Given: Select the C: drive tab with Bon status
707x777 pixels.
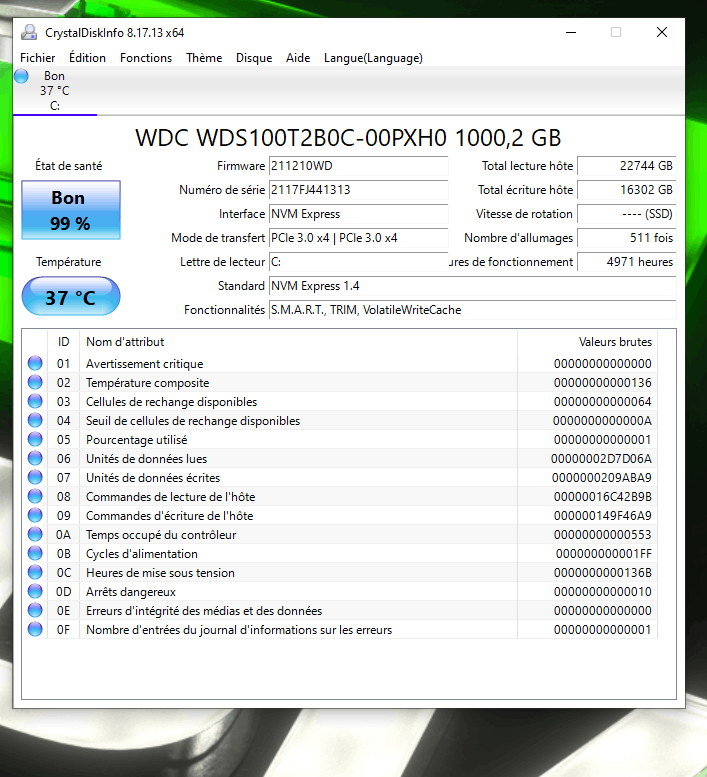Looking at the screenshot, I should (54, 91).
